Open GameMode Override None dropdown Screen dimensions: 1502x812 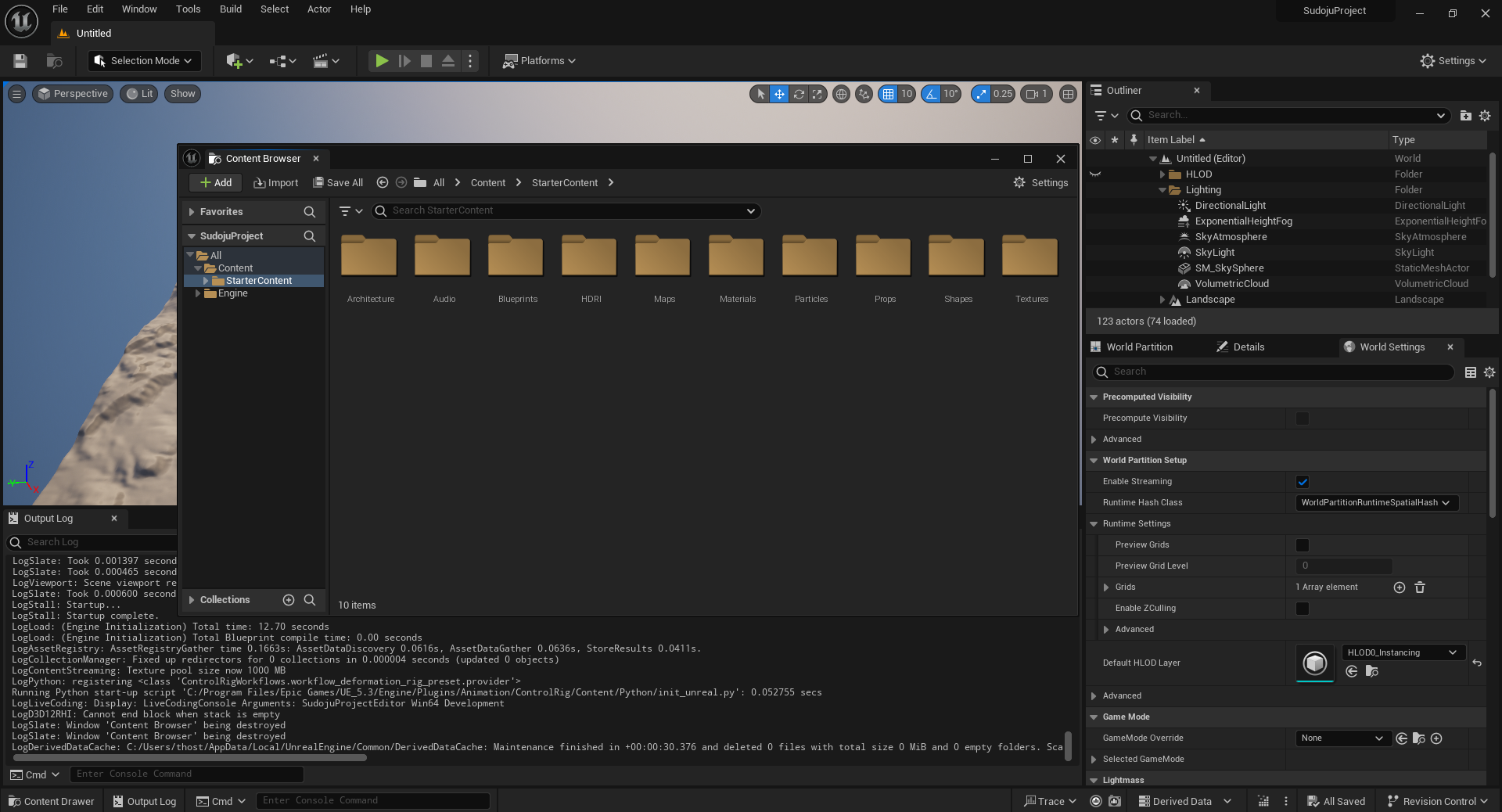1342,738
